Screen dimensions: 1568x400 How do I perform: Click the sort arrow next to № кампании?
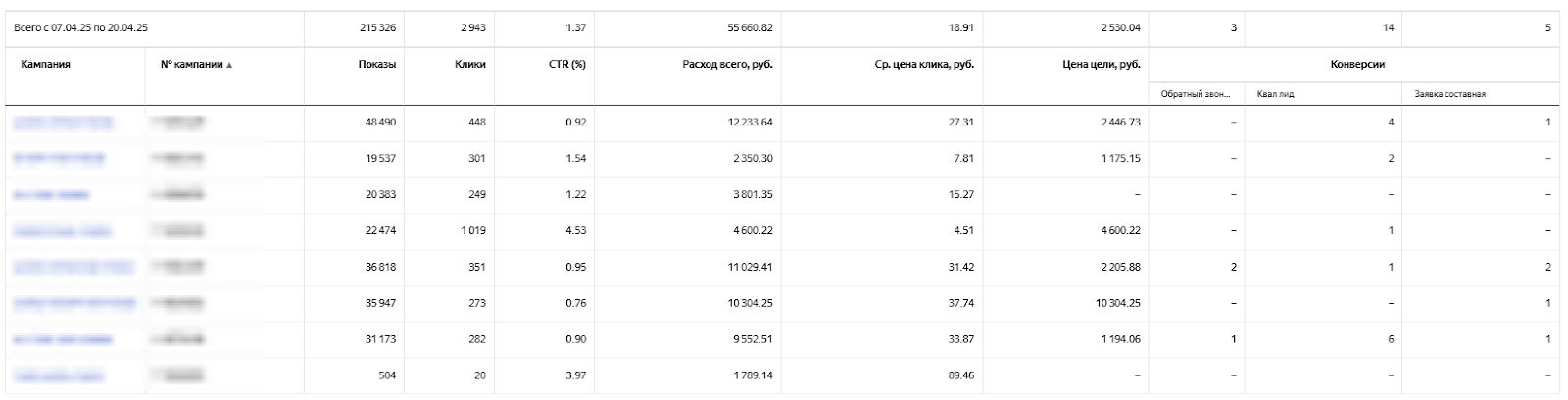(230, 66)
